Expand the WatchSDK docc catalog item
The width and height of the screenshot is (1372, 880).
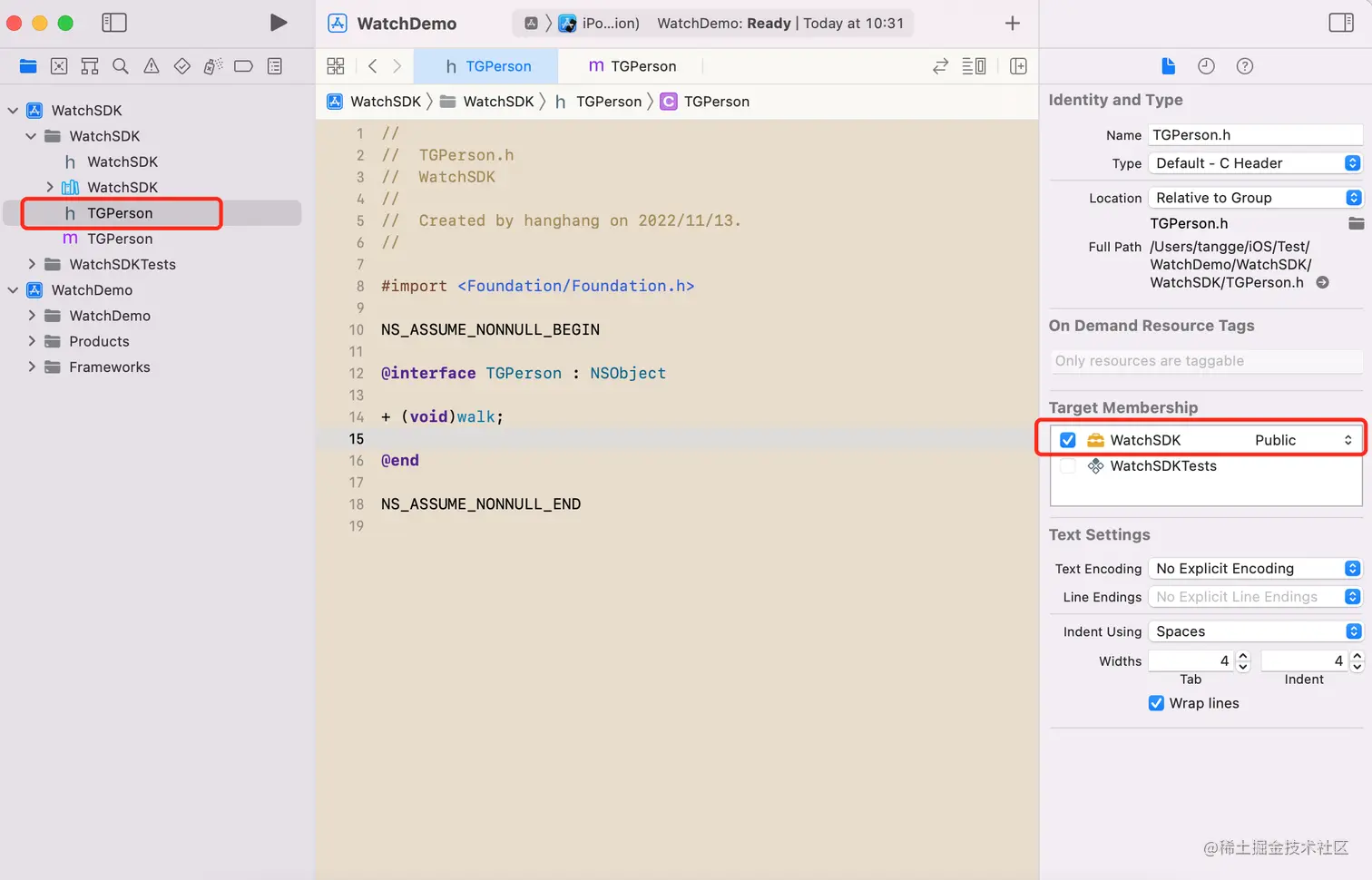tap(50, 188)
